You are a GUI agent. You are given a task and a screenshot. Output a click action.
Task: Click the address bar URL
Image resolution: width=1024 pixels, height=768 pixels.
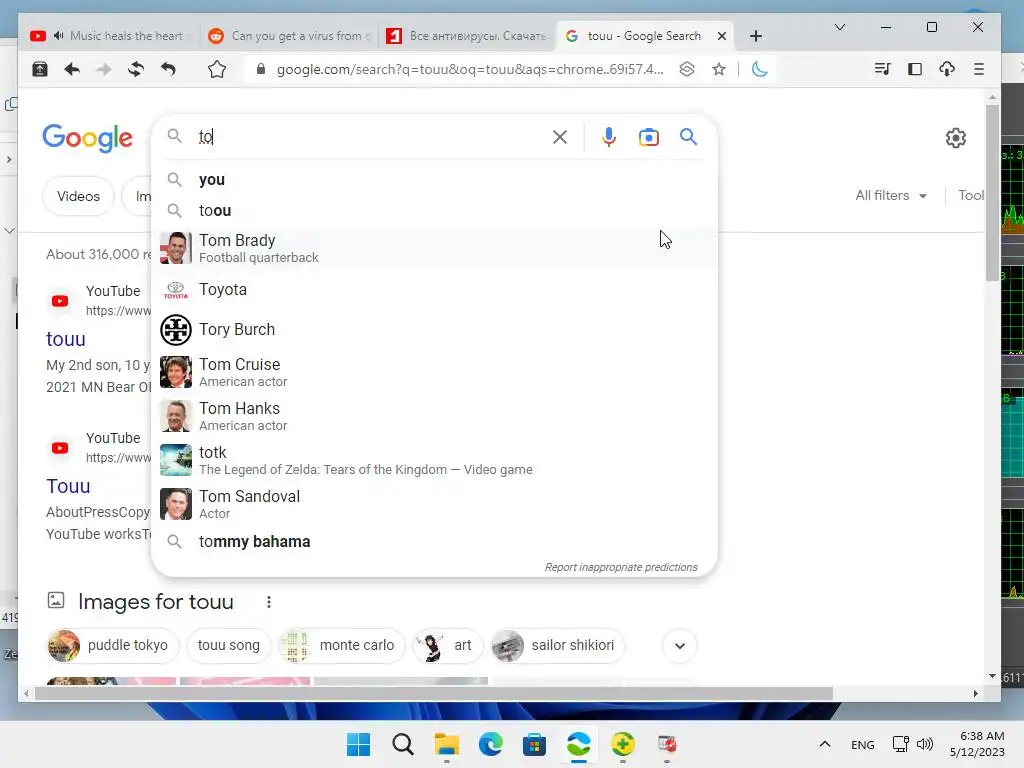coord(470,69)
